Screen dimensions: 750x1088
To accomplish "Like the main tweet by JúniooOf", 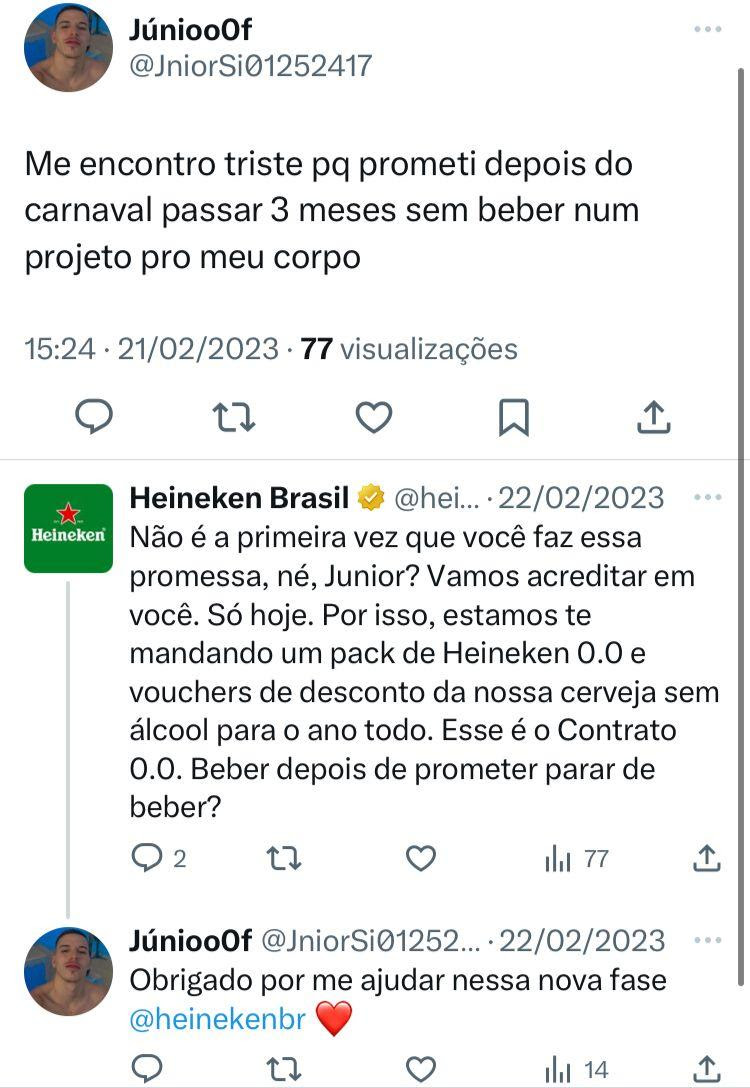I will [374, 416].
